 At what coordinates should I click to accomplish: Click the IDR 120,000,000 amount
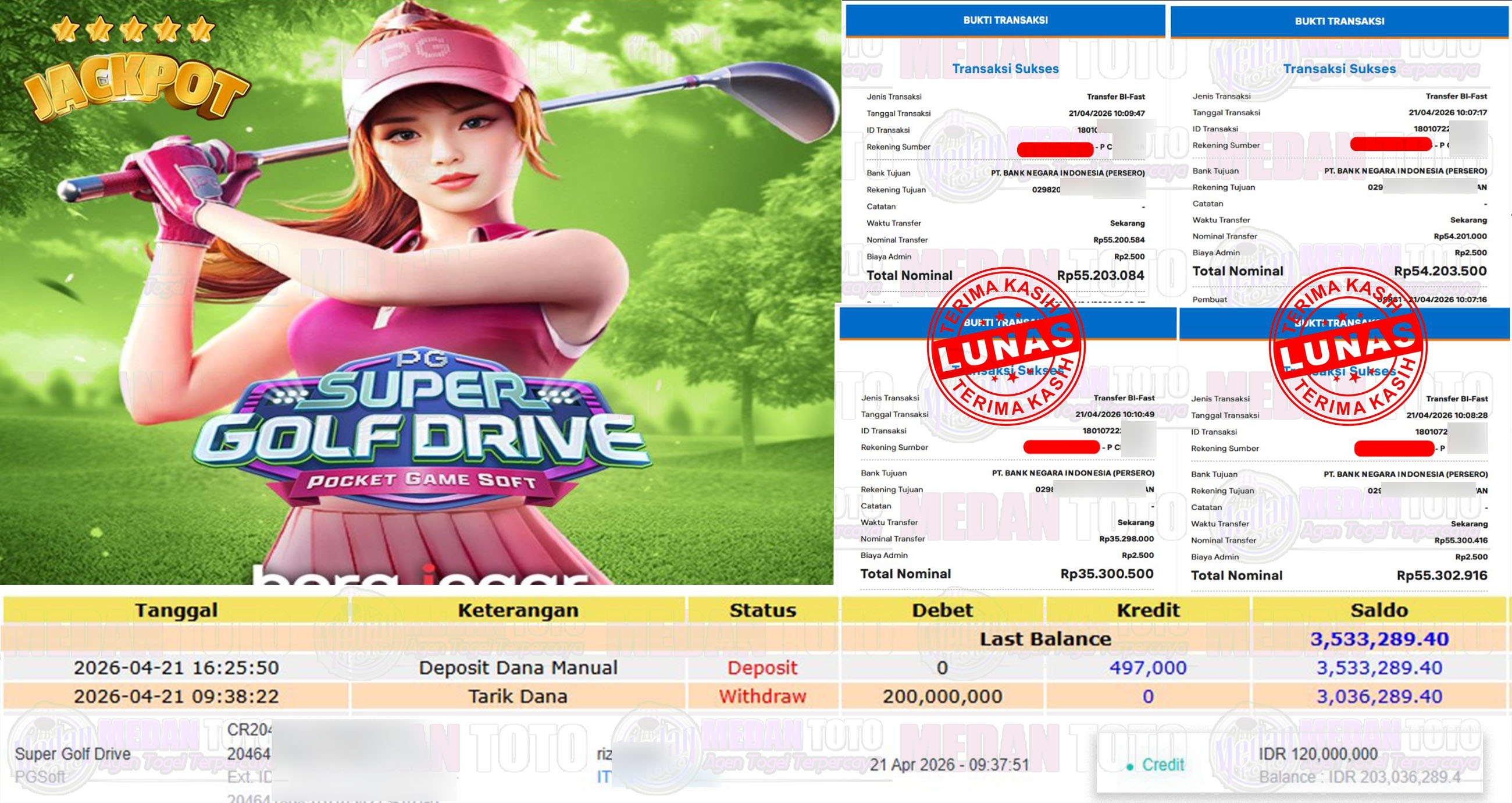1318,754
